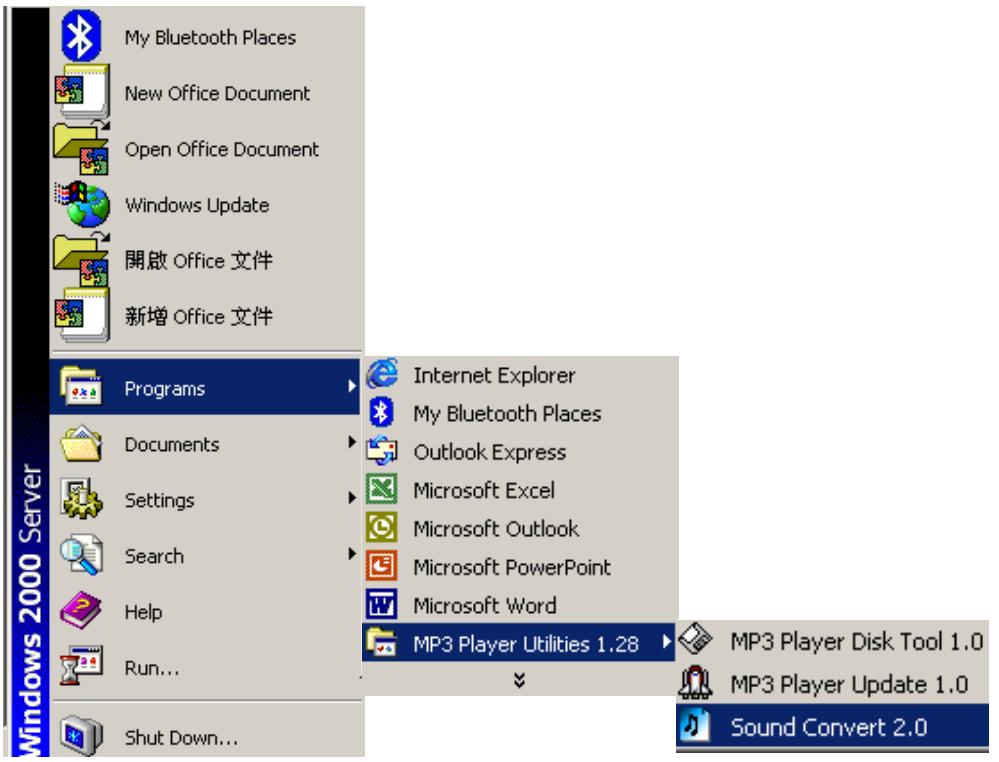Select Search menu entry

(205, 555)
